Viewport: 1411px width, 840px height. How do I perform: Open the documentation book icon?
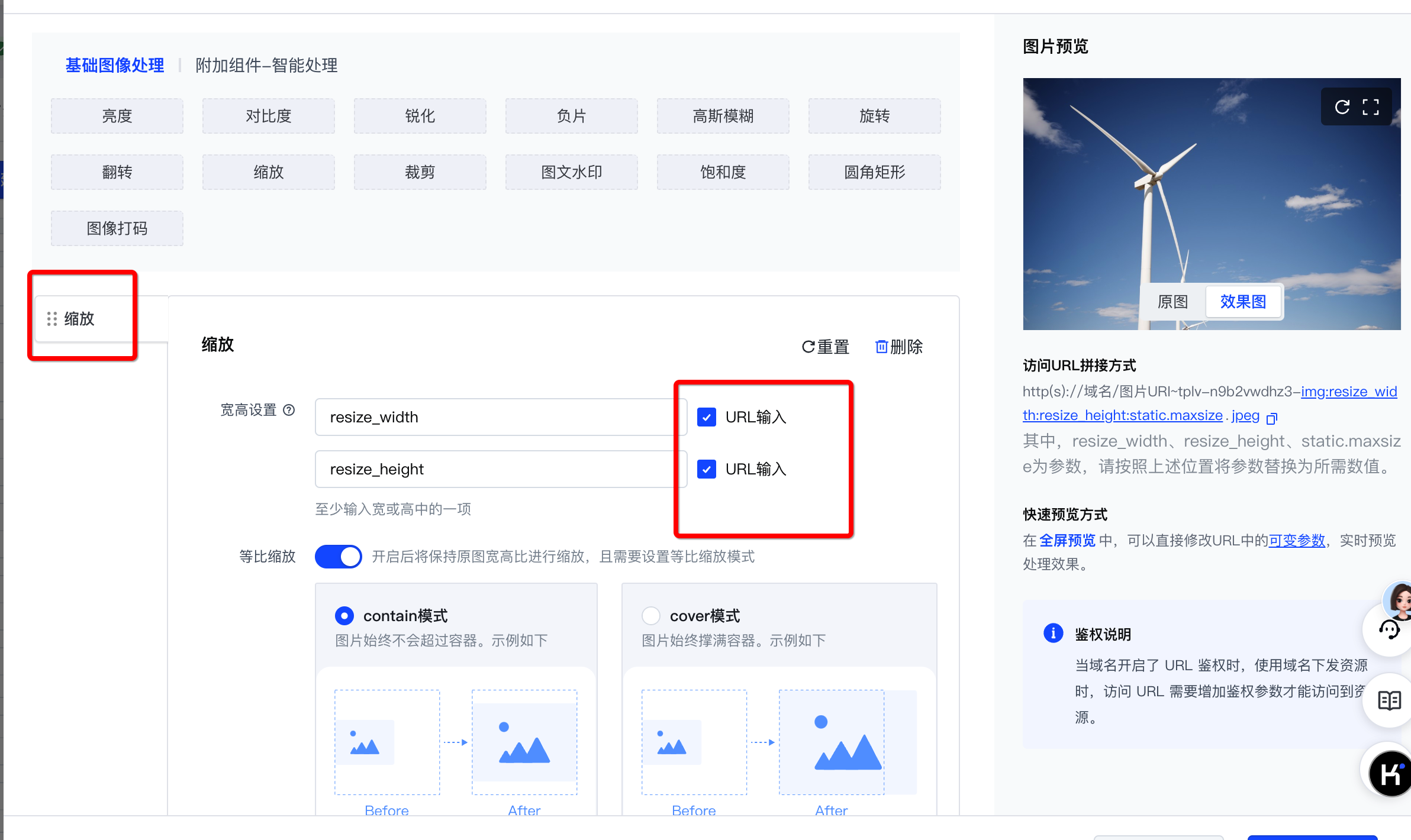click(x=1389, y=700)
